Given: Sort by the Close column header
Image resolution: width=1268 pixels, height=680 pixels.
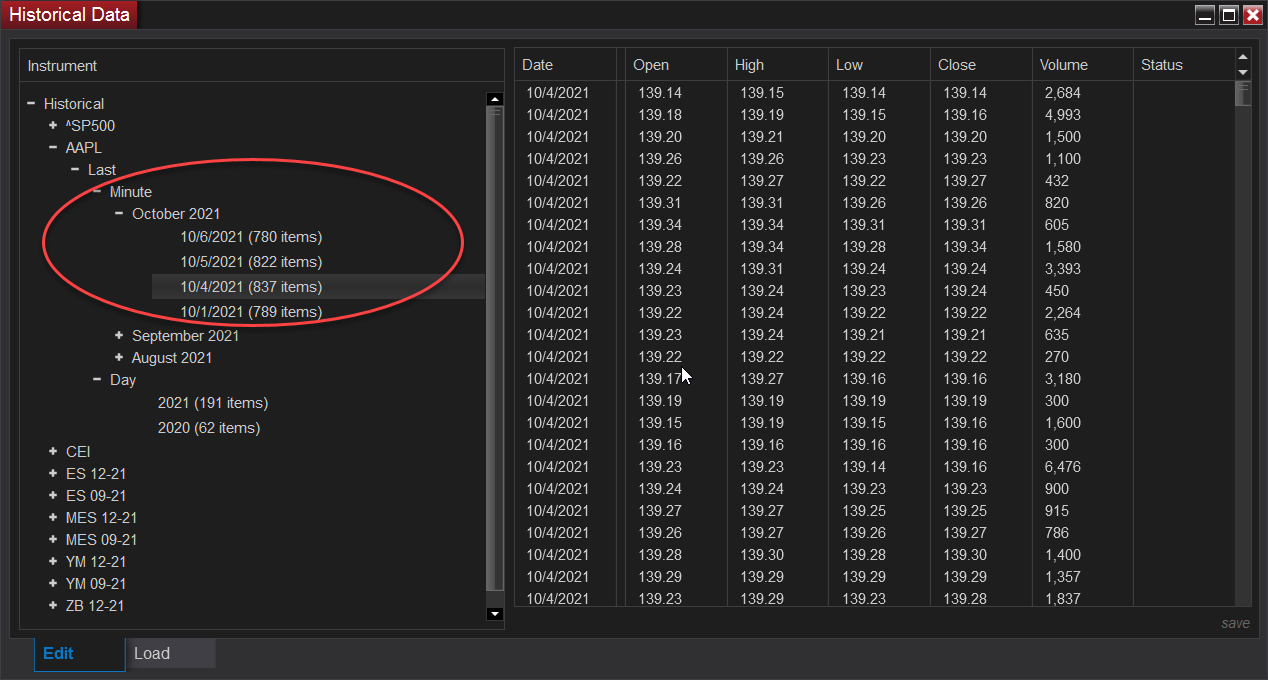Looking at the screenshot, I should 981,64.
